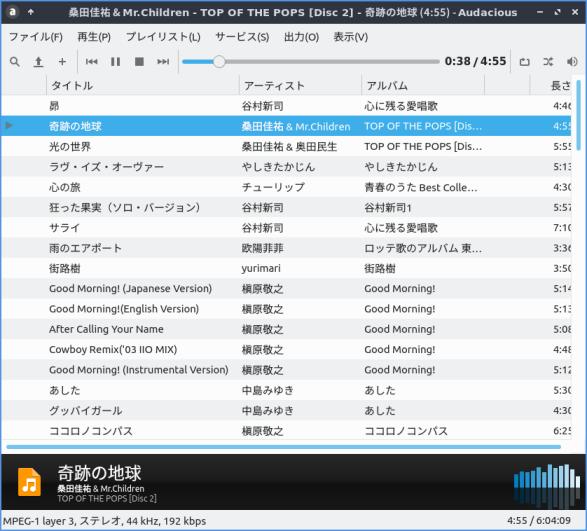Select Good Morning! (Japanese Version)
This screenshot has width=587, height=531.
pyautogui.click(x=130, y=288)
